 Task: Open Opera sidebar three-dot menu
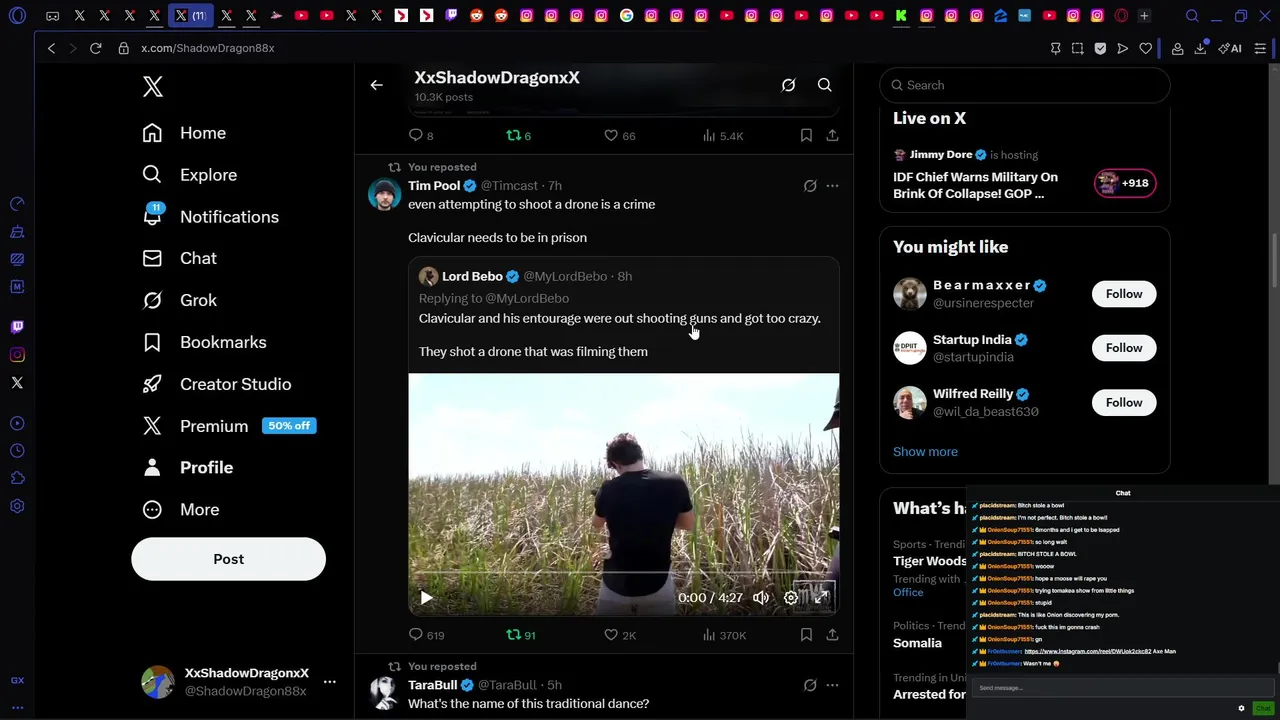(17, 707)
